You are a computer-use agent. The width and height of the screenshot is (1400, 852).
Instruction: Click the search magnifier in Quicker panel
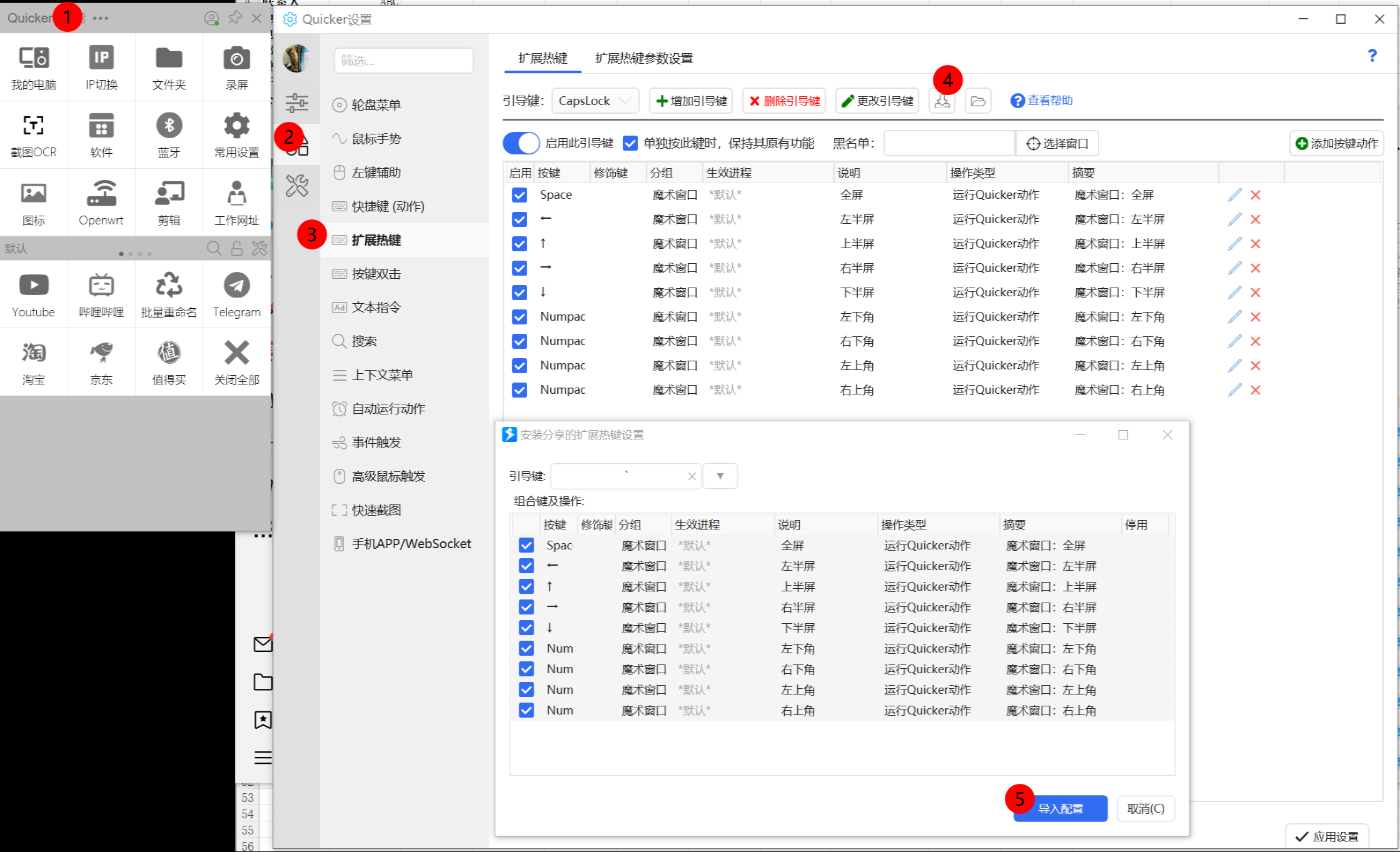coord(214,249)
